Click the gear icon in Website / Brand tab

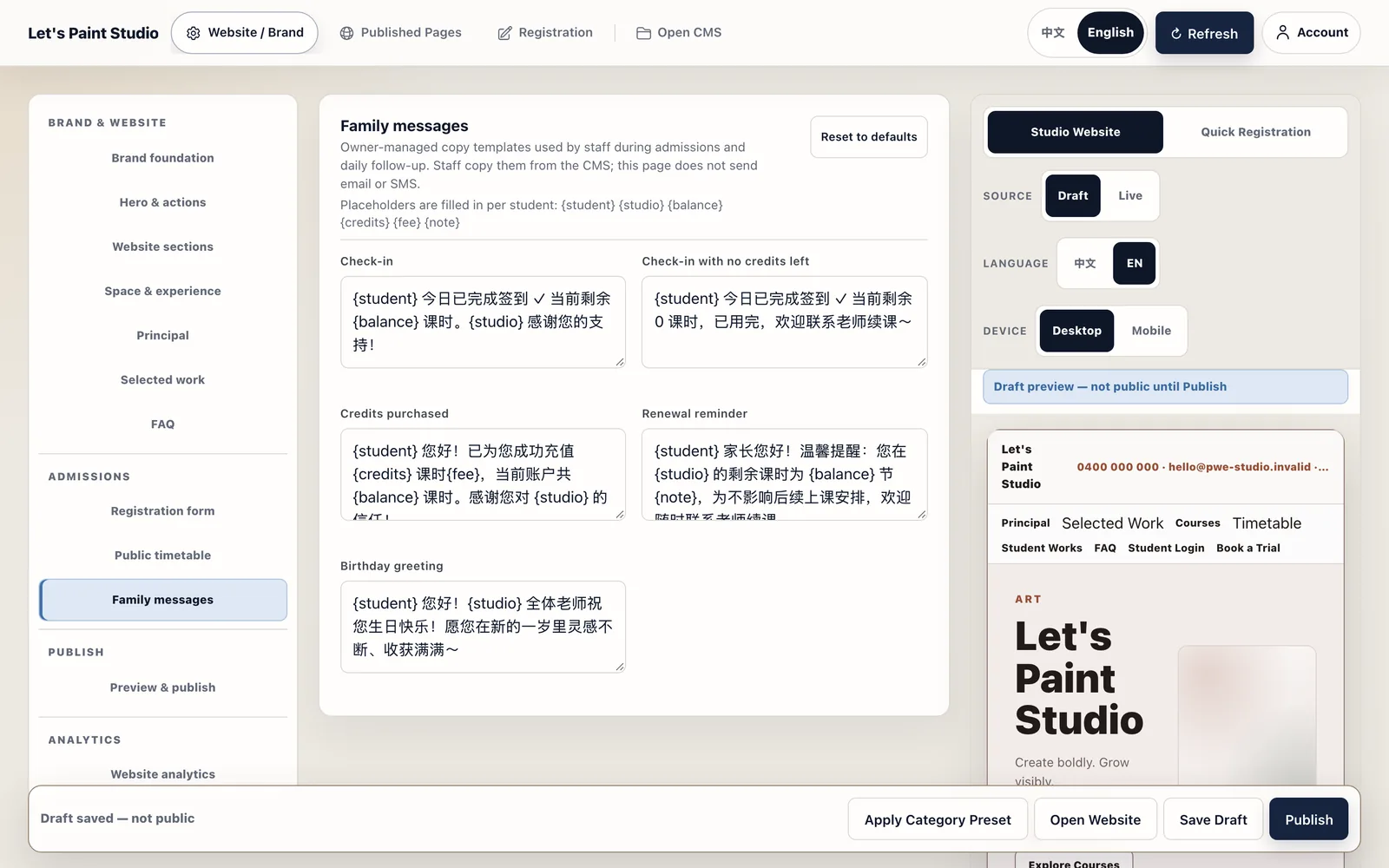193,33
